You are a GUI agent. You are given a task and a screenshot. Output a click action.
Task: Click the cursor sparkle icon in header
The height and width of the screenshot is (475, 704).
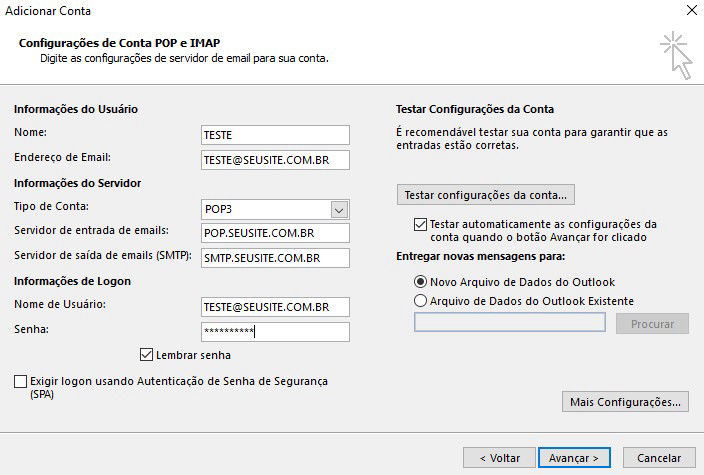[676, 54]
